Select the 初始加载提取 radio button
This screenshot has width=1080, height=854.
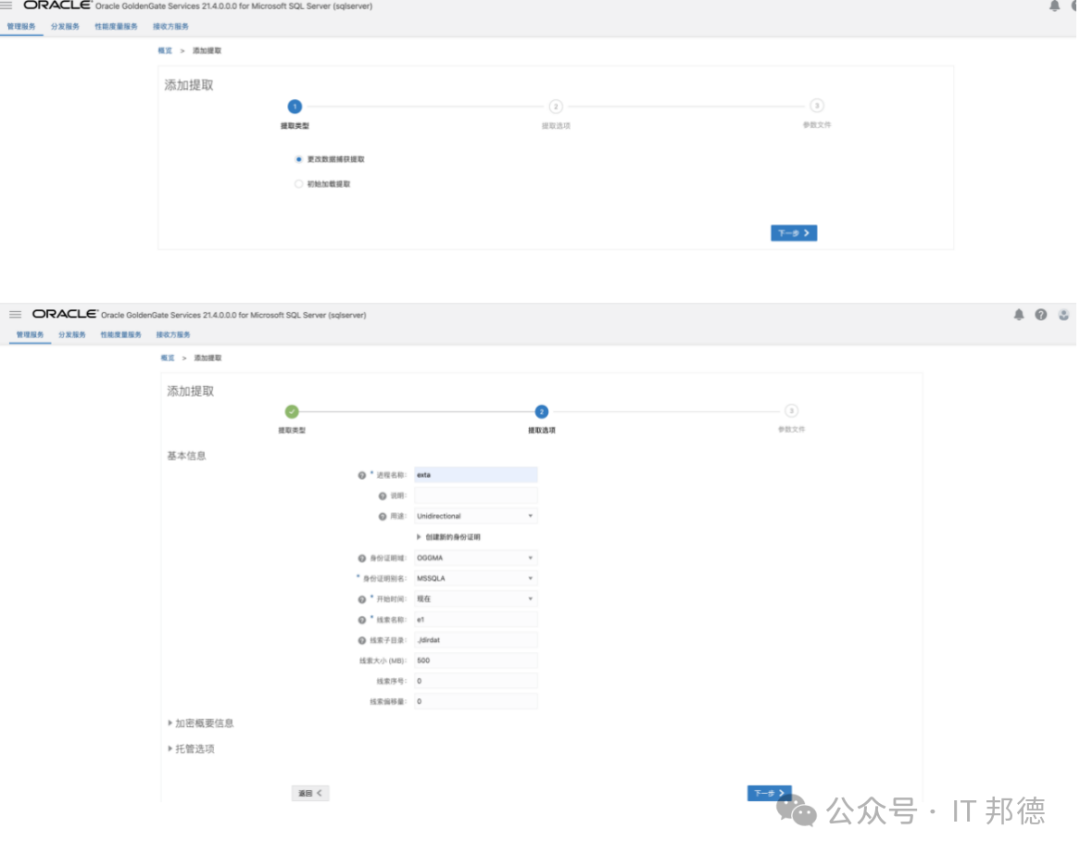click(299, 184)
